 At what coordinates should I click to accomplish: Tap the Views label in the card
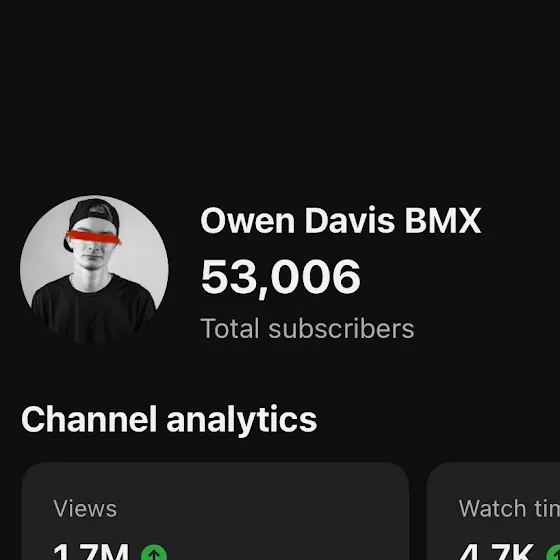pos(85,509)
